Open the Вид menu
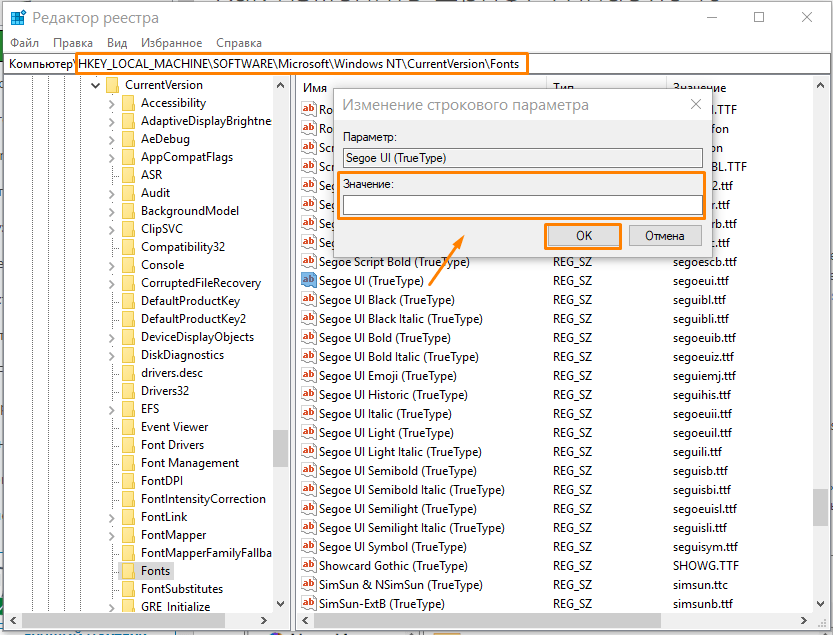 tap(117, 43)
